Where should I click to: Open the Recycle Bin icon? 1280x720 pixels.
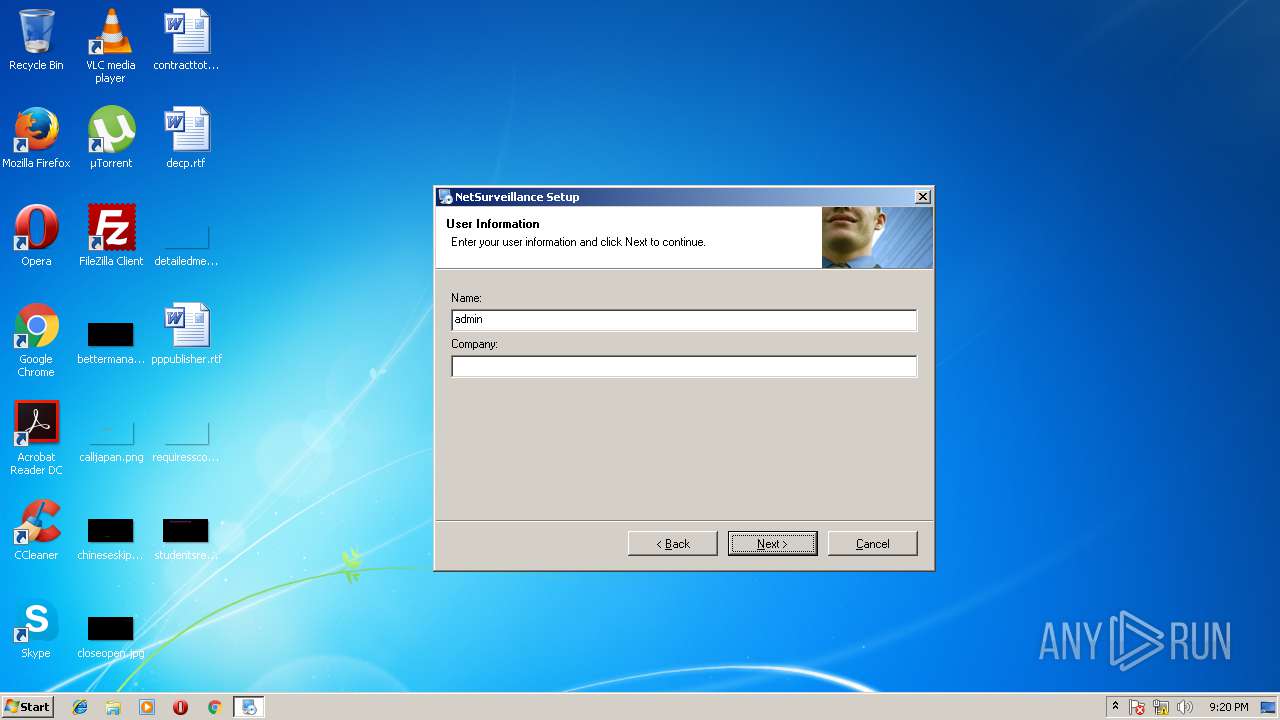click(36, 40)
